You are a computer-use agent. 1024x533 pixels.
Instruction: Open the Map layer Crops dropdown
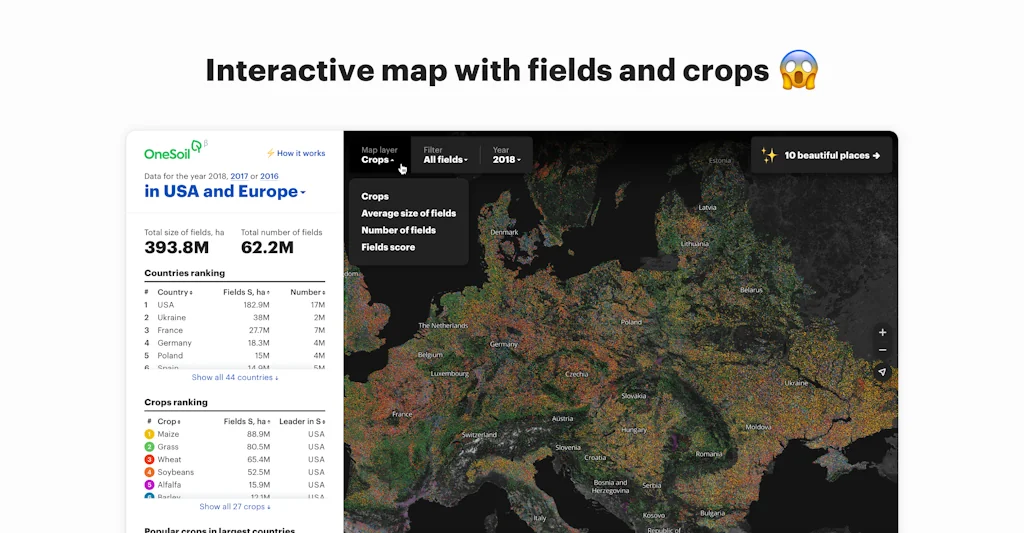tap(379, 155)
